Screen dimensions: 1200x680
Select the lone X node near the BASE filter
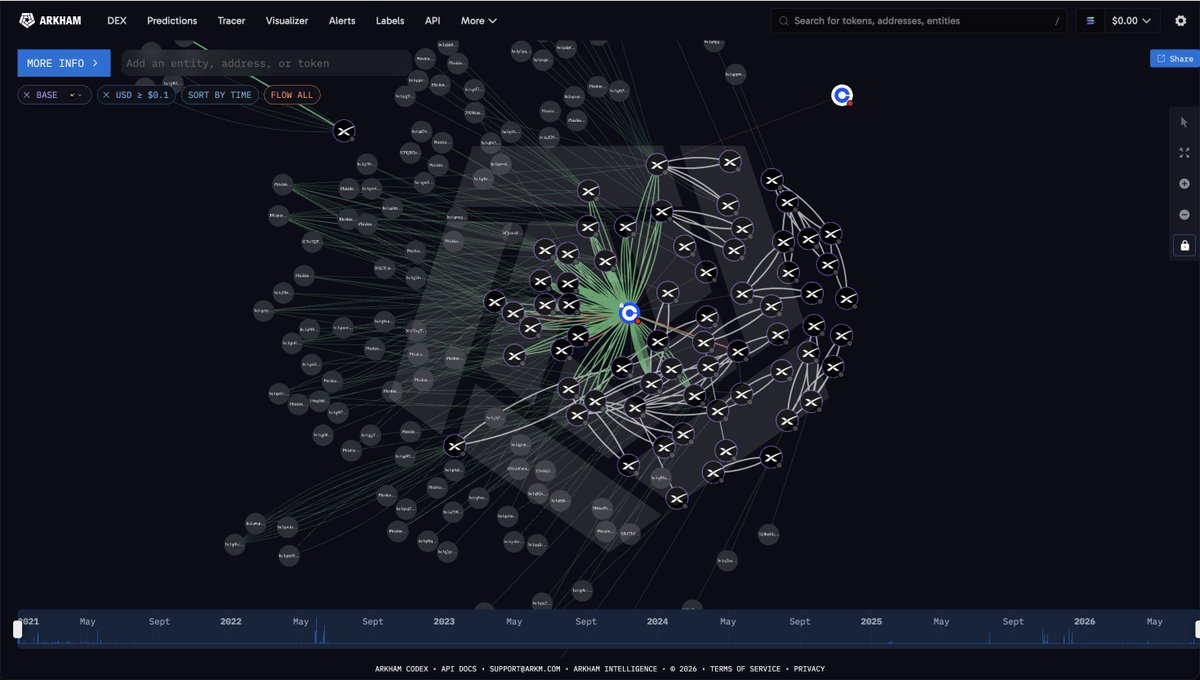coord(344,131)
